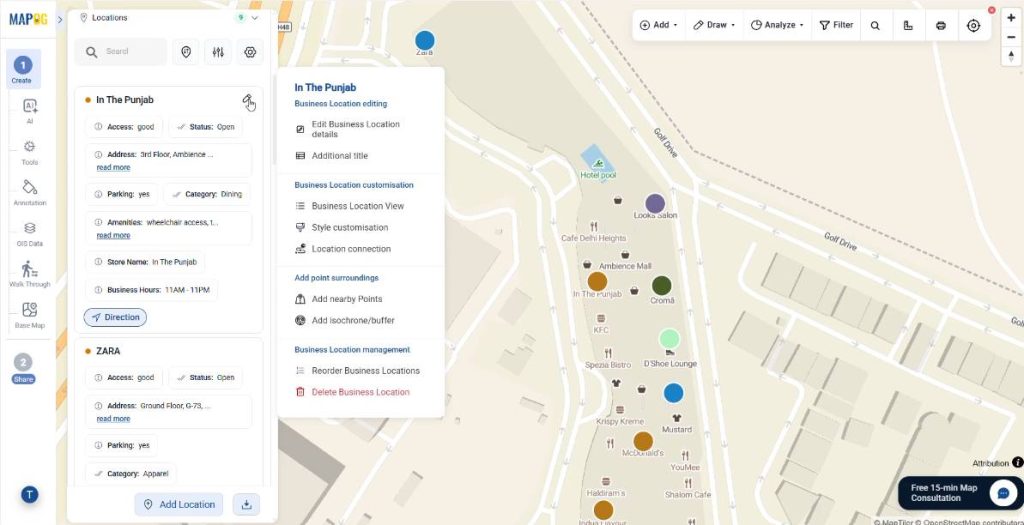Click the edit pencil icon for In The Punjab

[248, 100]
